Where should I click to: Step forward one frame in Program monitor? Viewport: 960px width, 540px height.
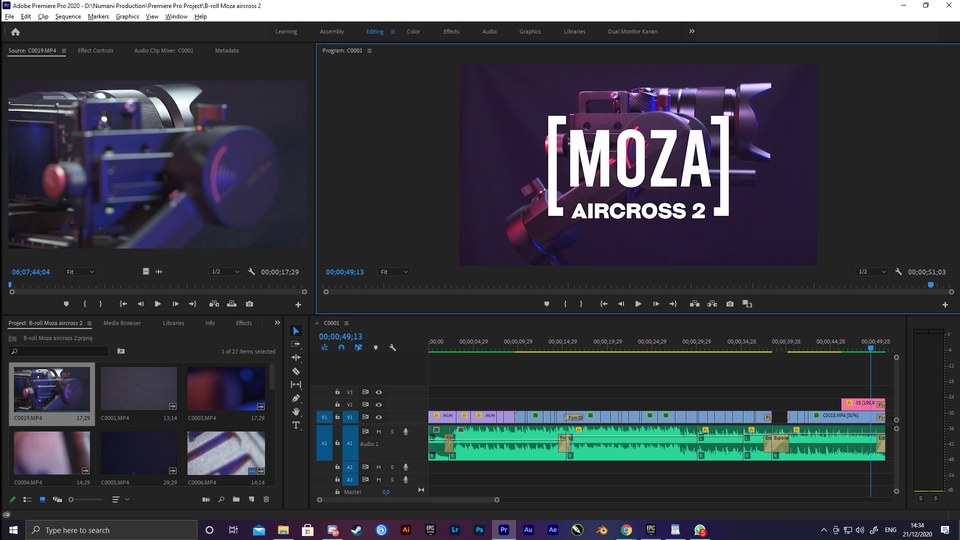[x=656, y=304]
